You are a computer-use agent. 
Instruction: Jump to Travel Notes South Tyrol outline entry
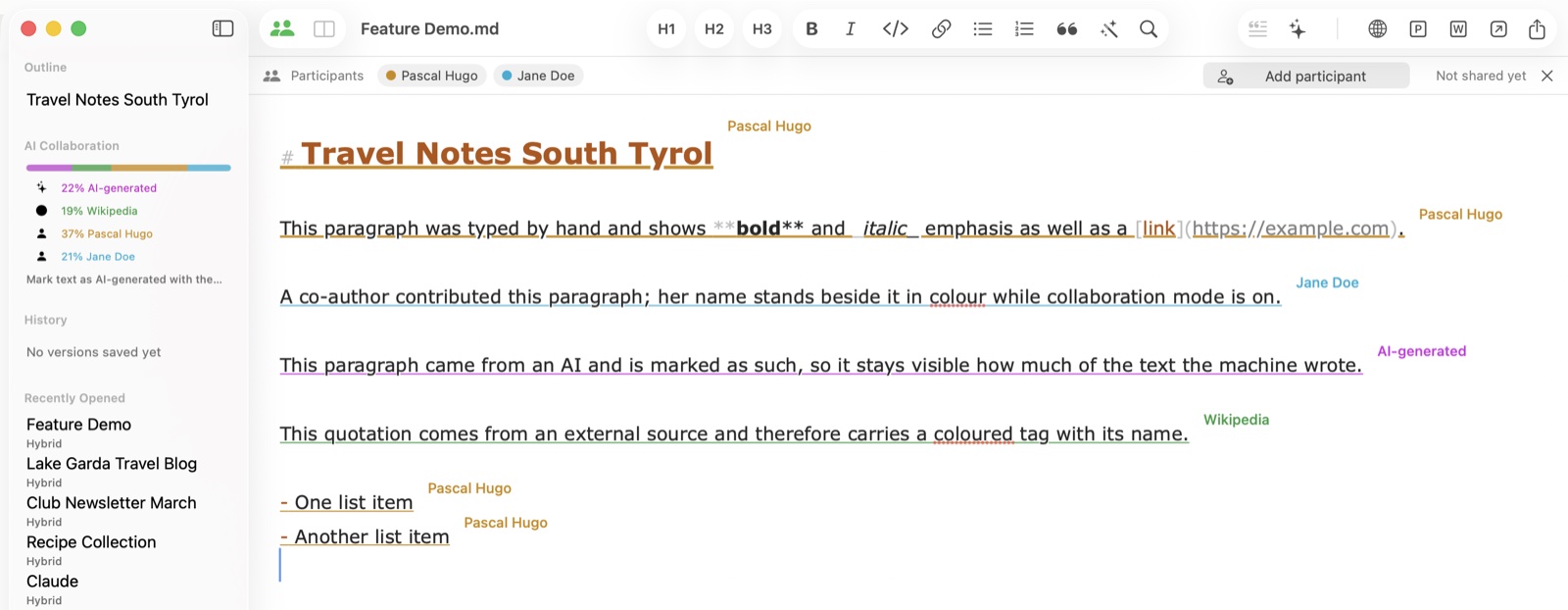[x=118, y=99]
